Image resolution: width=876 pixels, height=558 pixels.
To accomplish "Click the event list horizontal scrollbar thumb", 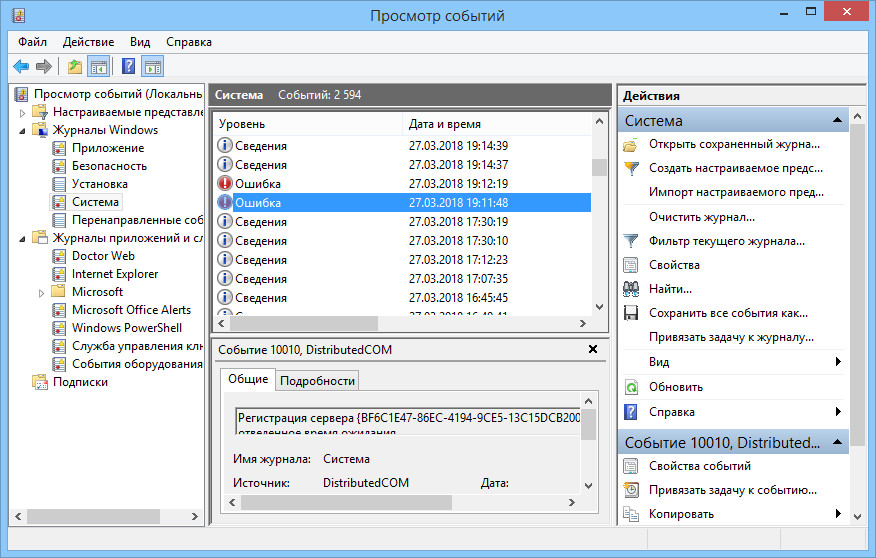I will tap(304, 323).
